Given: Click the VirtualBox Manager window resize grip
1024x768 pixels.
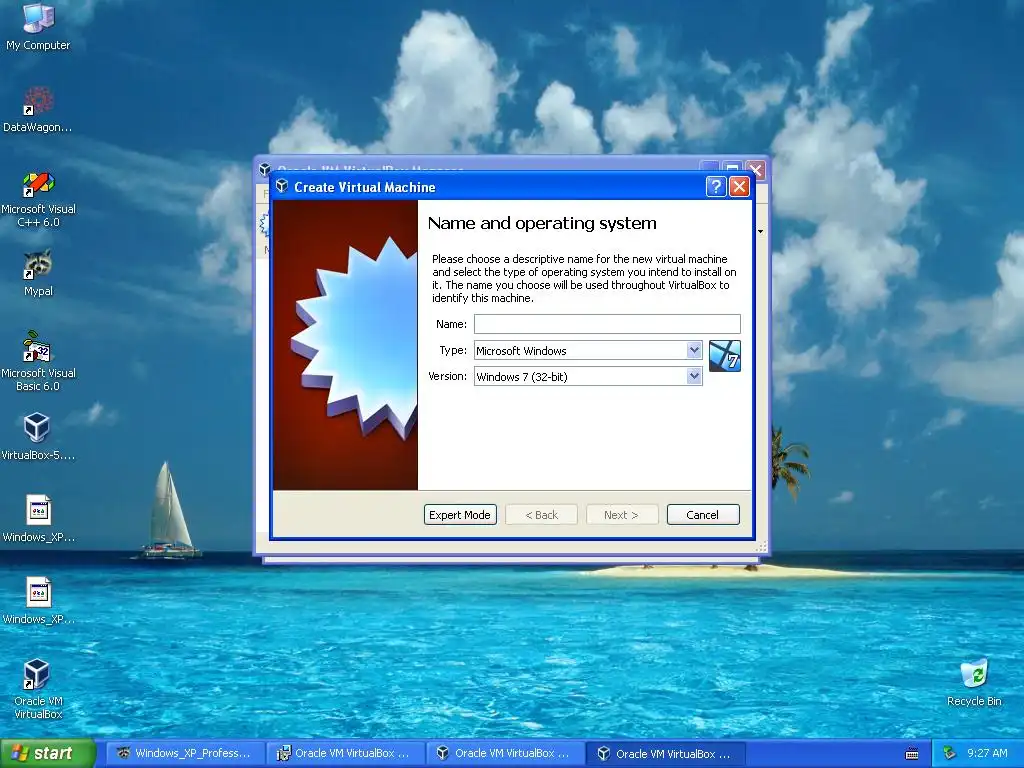Looking at the screenshot, I should pos(761,548).
